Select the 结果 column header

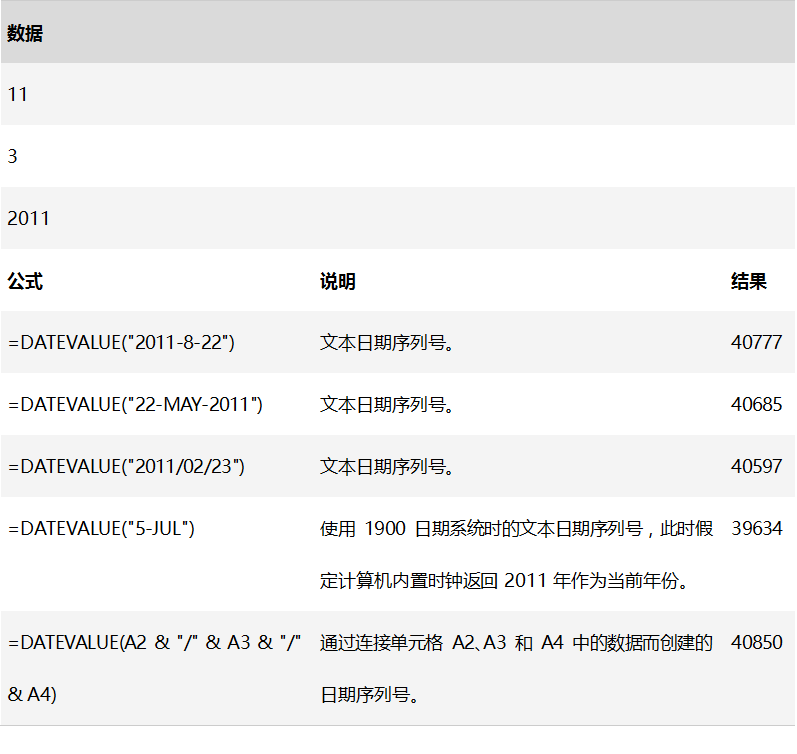point(749,281)
